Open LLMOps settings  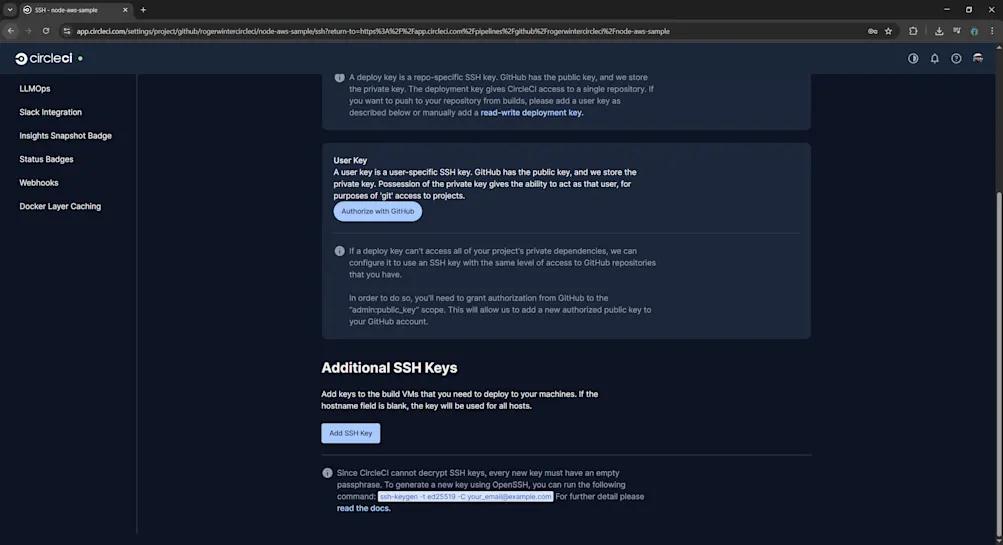35,89
